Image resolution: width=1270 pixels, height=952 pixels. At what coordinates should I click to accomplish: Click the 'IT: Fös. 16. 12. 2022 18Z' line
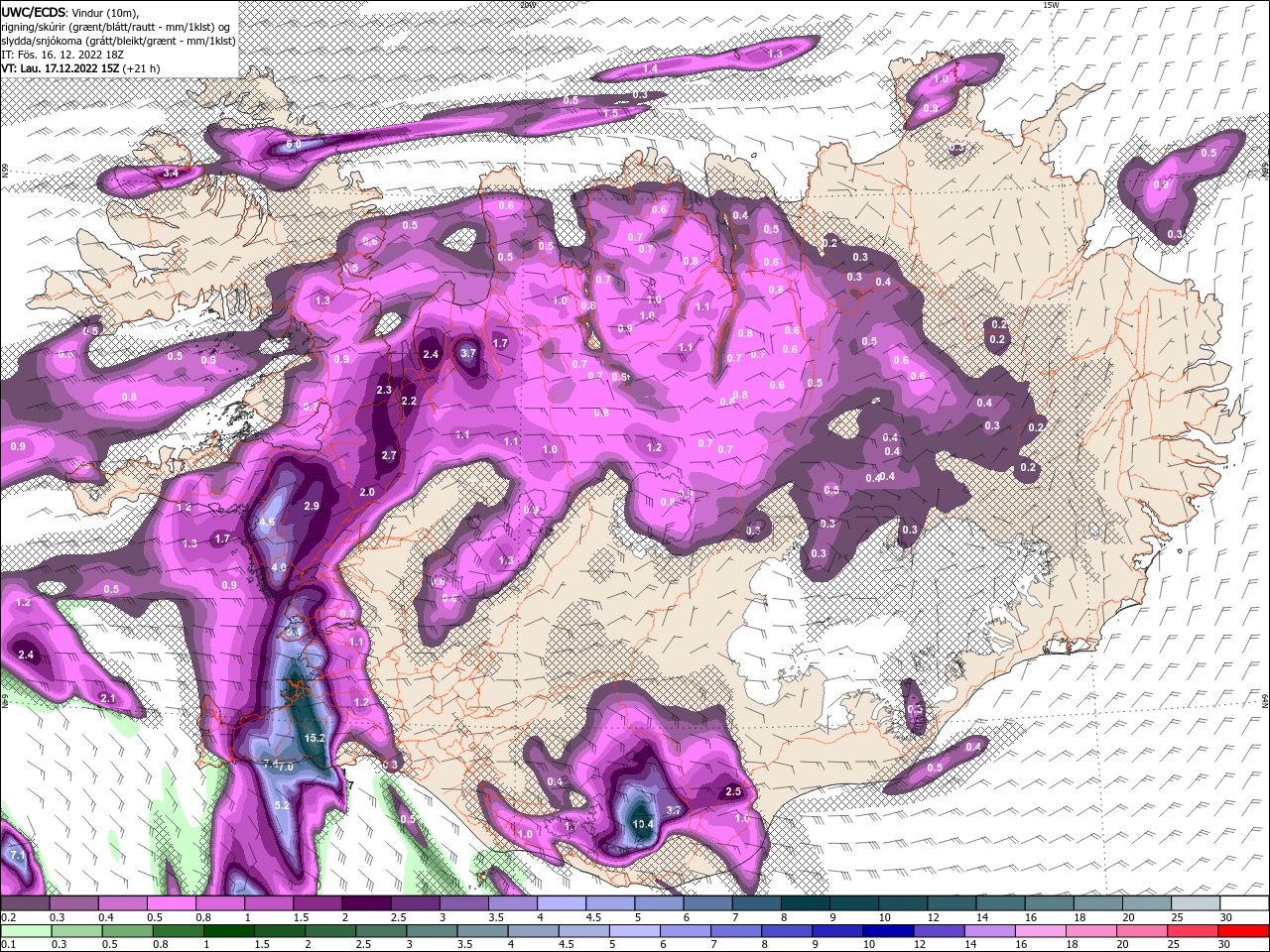click(x=63, y=55)
